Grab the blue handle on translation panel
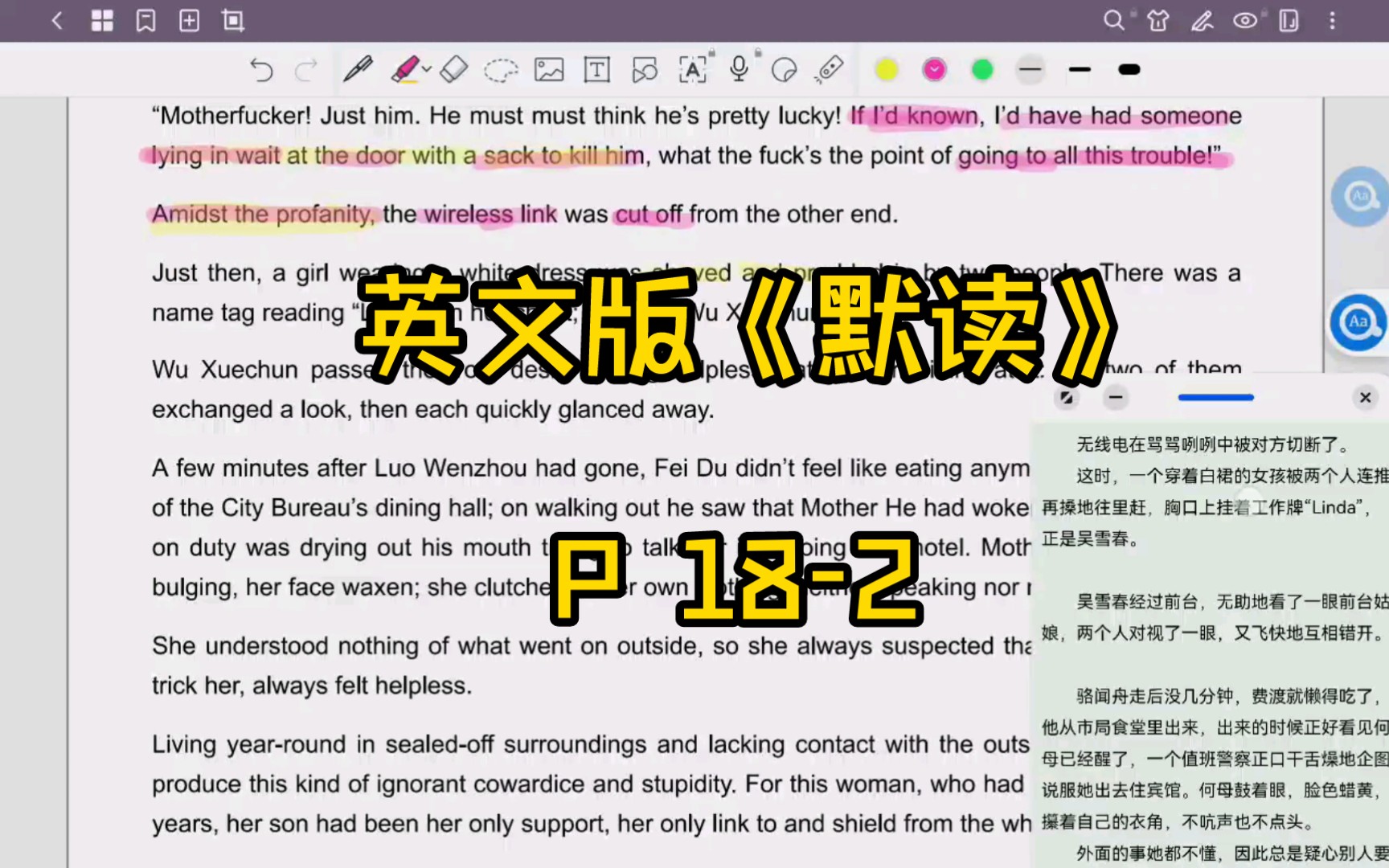This screenshot has height=868, width=1389. pos(1215,397)
